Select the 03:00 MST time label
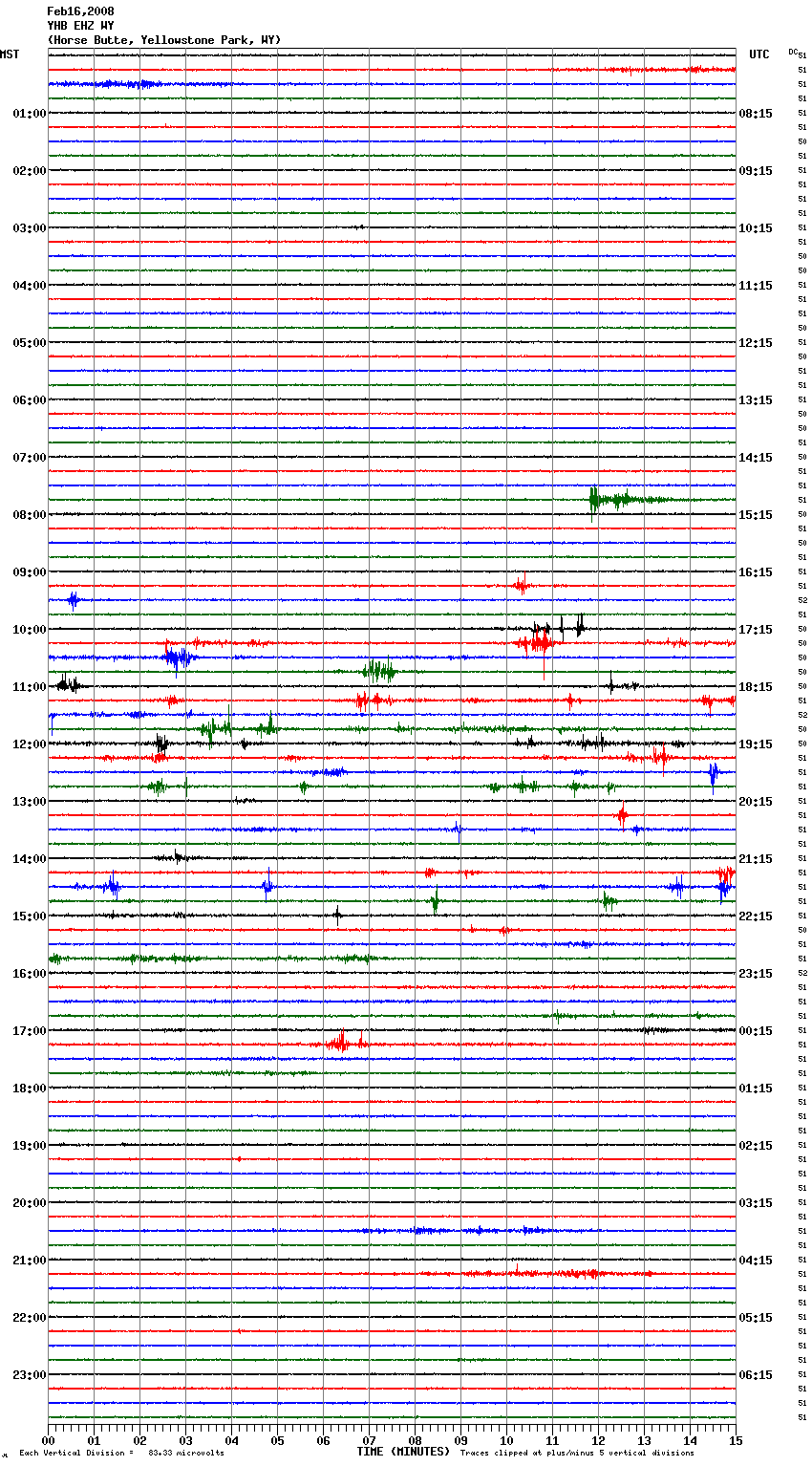Image resolution: width=812 pixels, height=1466 pixels. pyautogui.click(x=29, y=228)
